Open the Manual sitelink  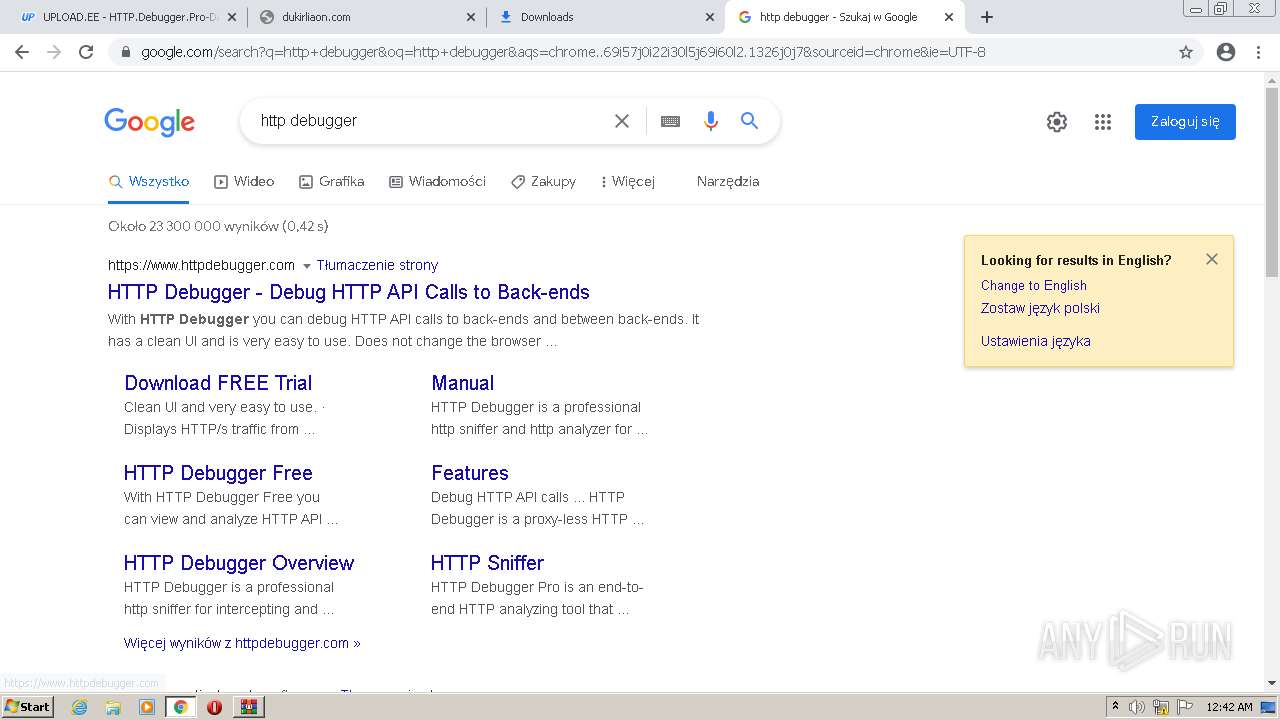tap(462, 383)
